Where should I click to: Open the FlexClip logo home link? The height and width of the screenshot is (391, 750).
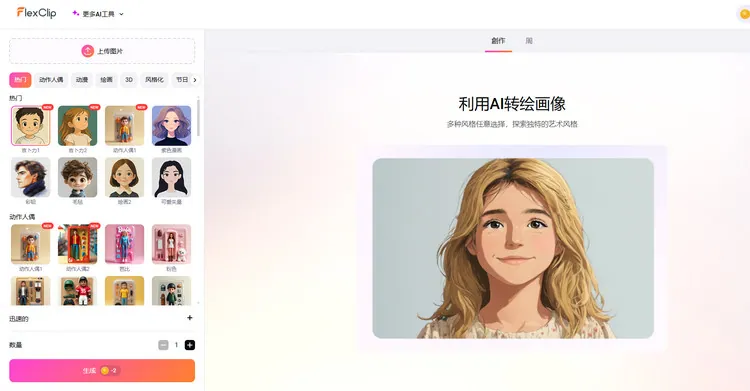pos(36,13)
